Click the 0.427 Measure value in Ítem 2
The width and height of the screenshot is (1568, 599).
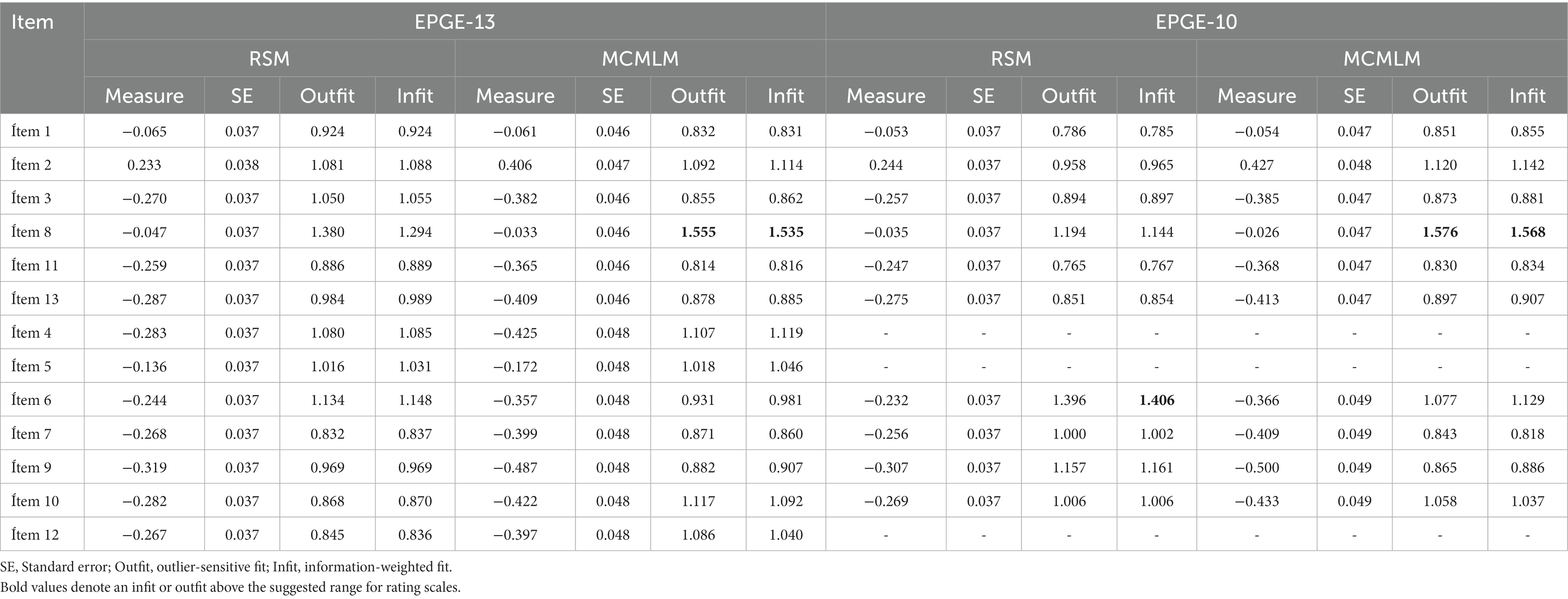[1257, 164]
